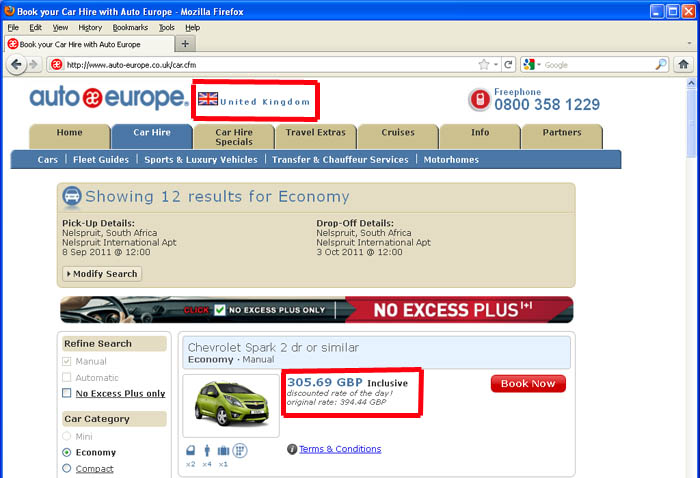Select the Compact car category radio
The image size is (700, 478).
(x=67, y=468)
